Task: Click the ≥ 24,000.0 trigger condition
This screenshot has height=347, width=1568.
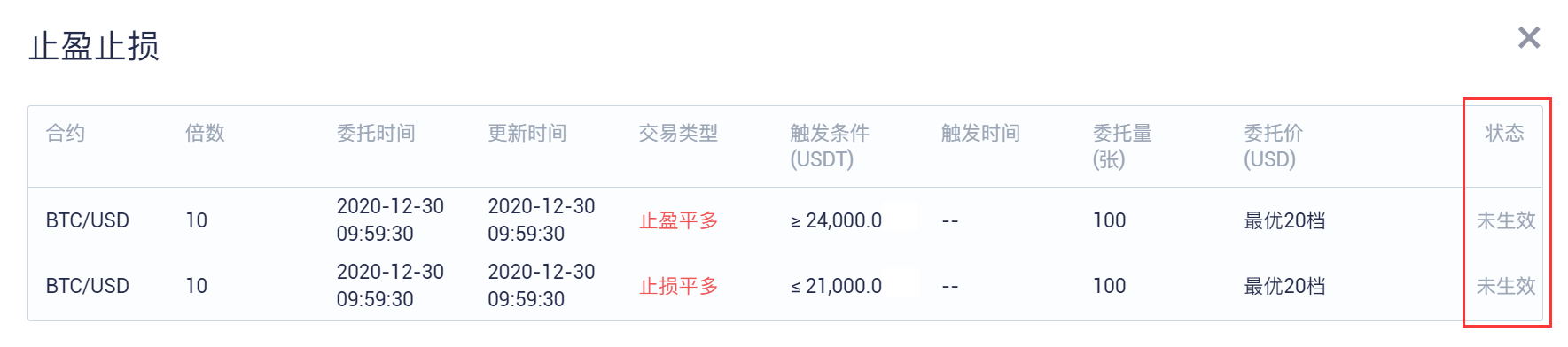Action: (x=836, y=220)
